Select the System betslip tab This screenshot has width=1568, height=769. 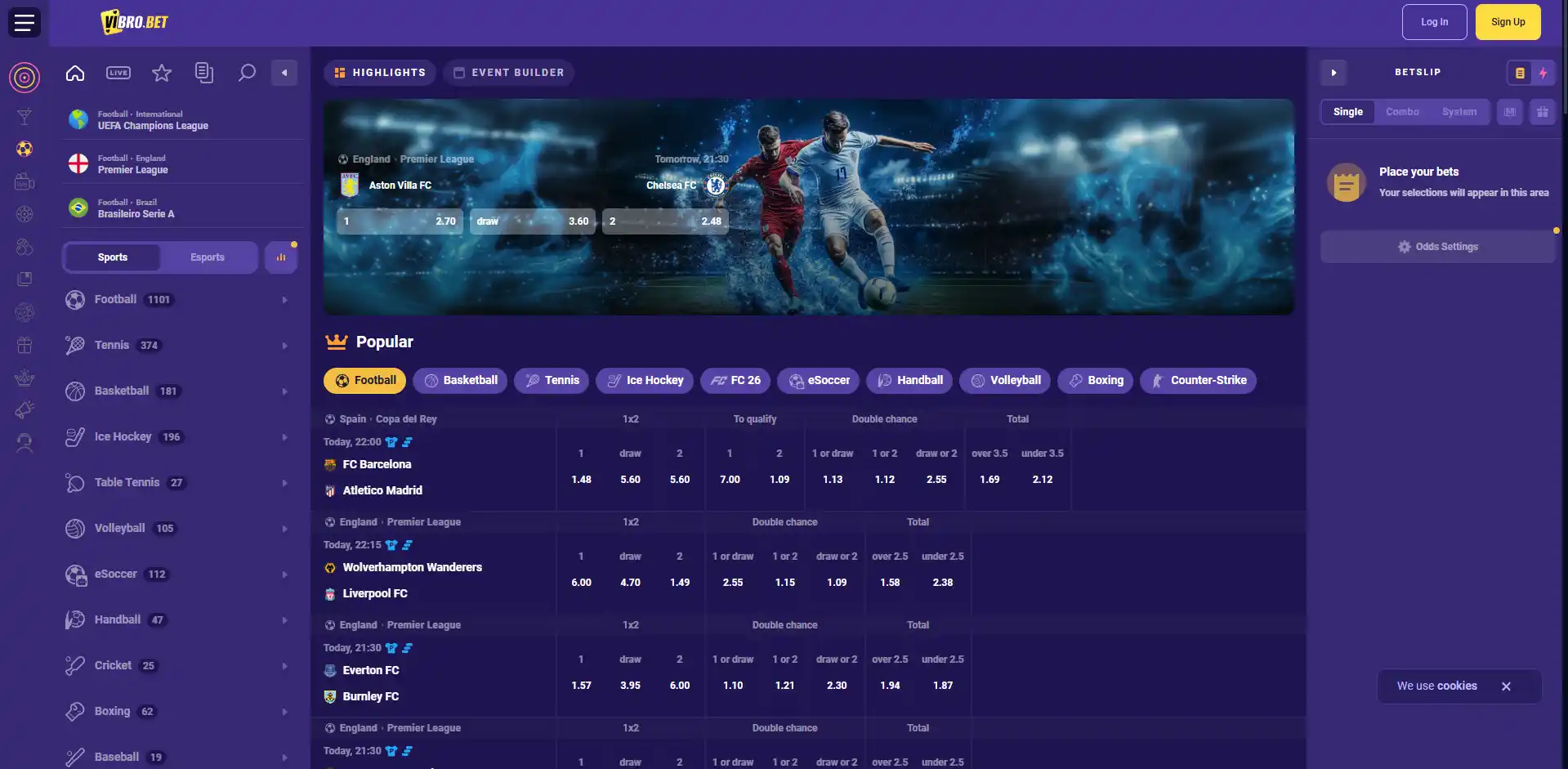click(1459, 112)
